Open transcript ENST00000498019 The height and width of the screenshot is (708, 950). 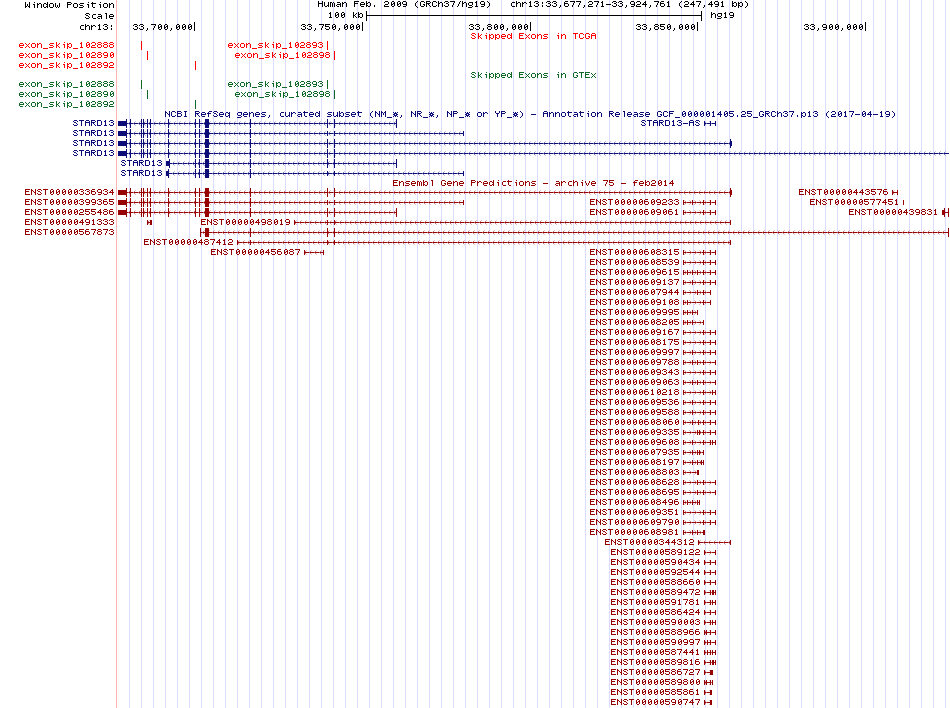click(245, 222)
